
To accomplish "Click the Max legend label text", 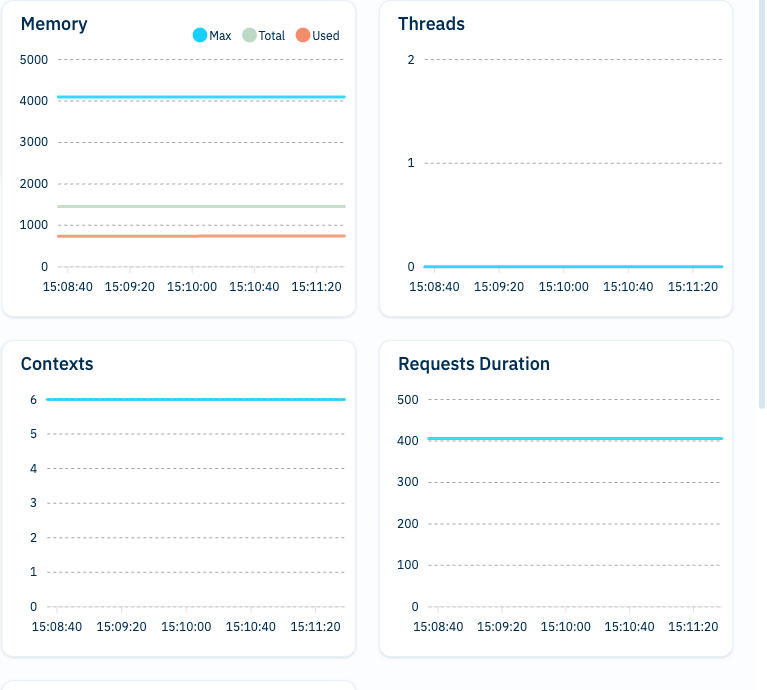I will point(220,36).
